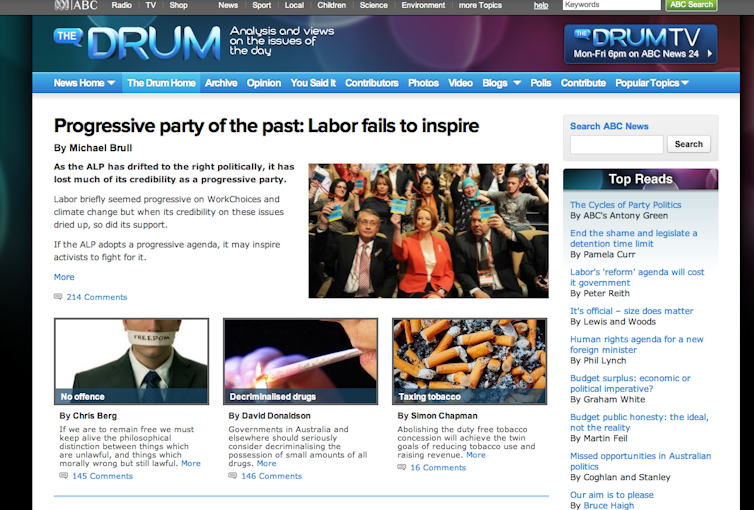This screenshot has width=754, height=510.
Task: Open the No offence article thumbnail
Action: [x=131, y=361]
